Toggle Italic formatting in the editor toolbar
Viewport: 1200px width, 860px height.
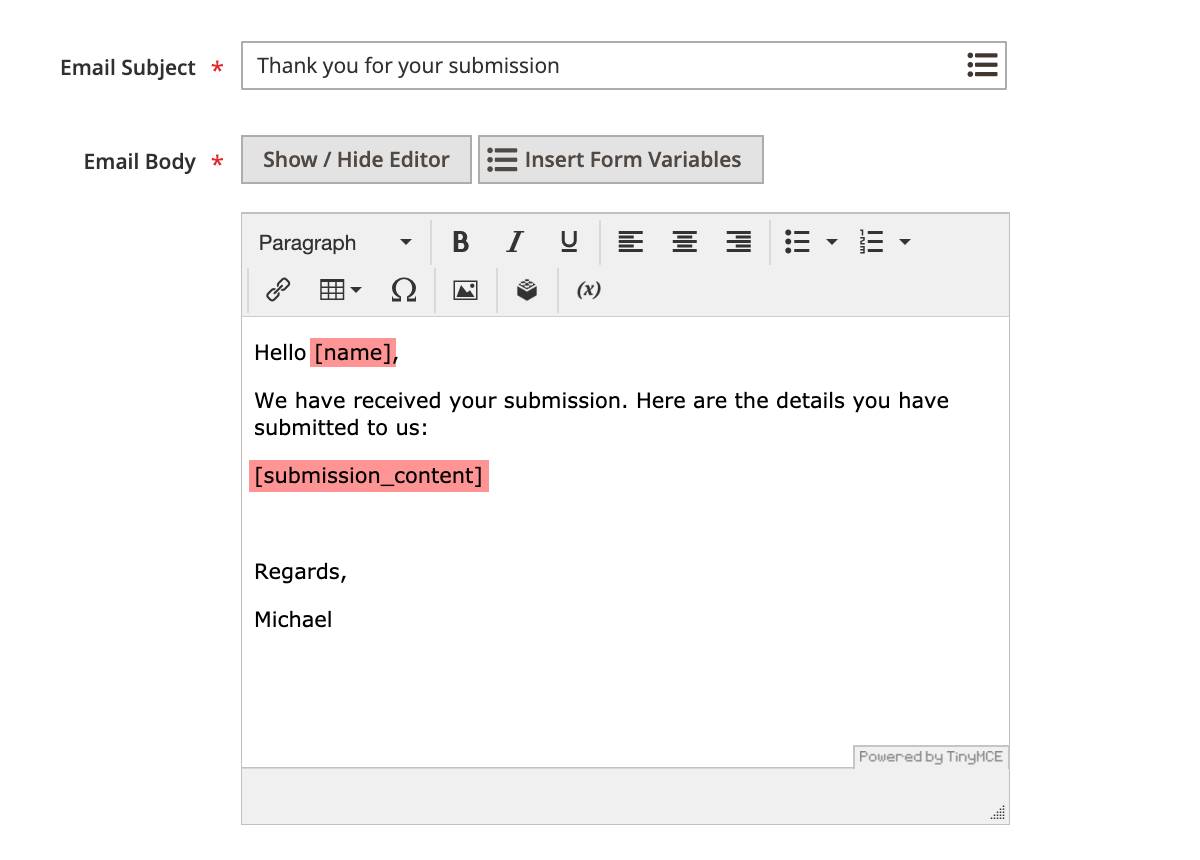pyautogui.click(x=515, y=242)
